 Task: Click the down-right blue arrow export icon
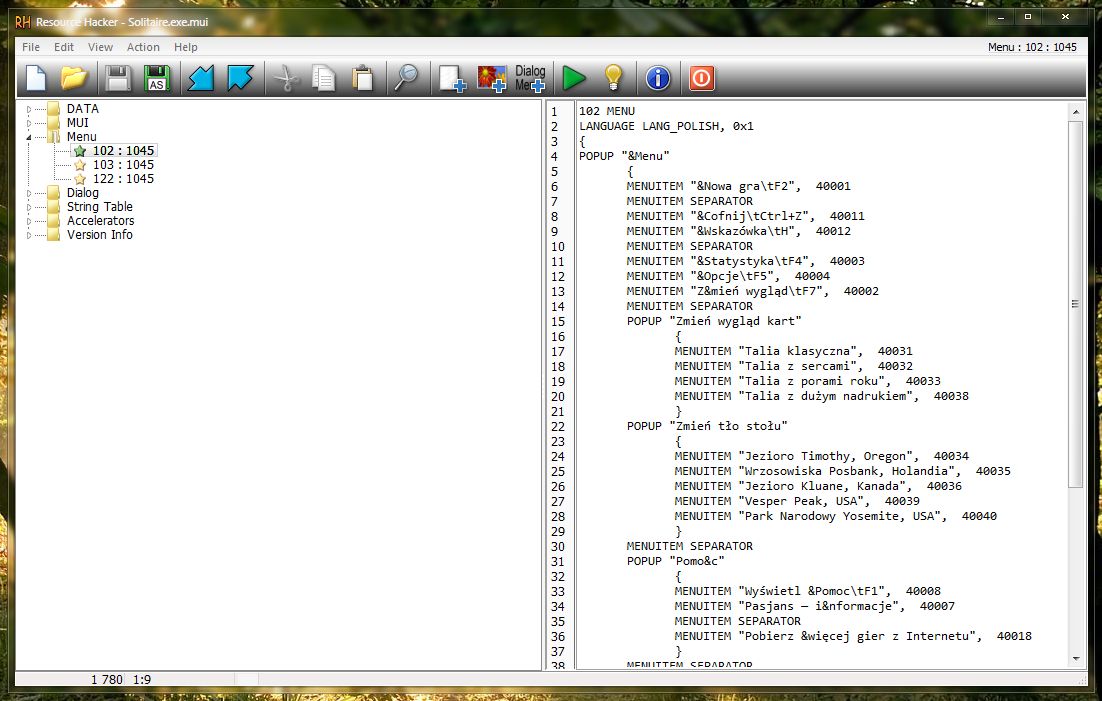(x=240, y=78)
